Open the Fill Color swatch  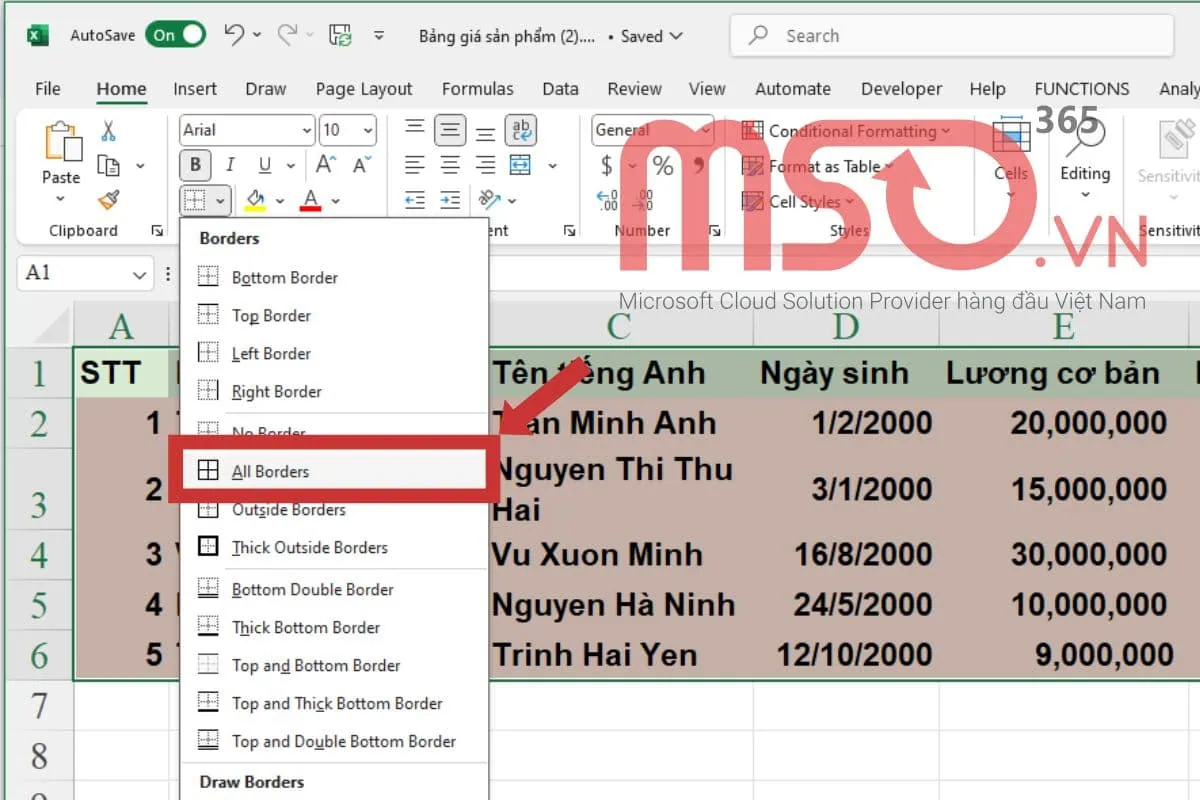click(256, 200)
